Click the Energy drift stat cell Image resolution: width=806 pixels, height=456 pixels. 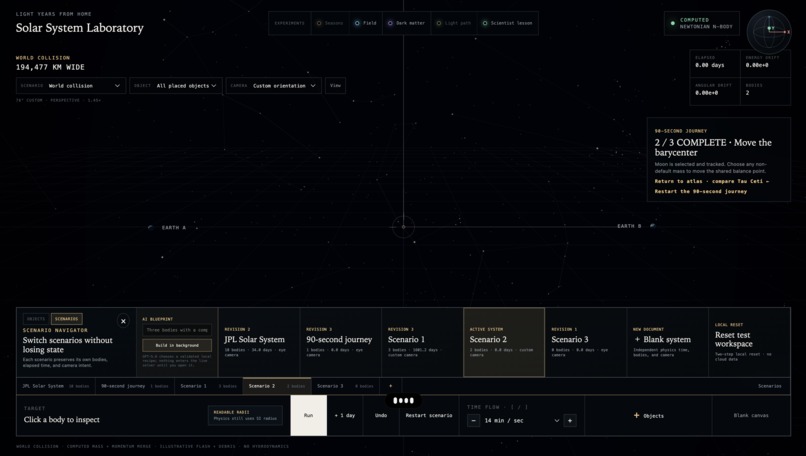(765, 64)
